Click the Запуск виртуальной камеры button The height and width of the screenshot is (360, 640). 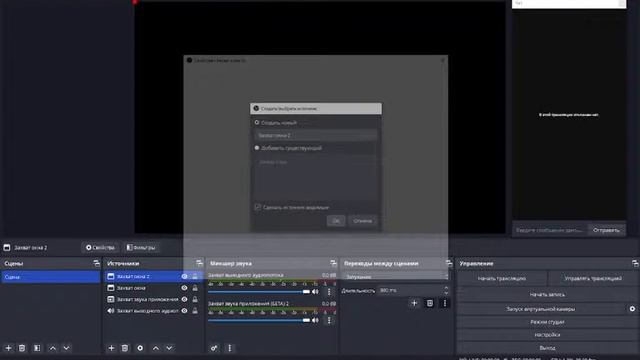[541, 309]
